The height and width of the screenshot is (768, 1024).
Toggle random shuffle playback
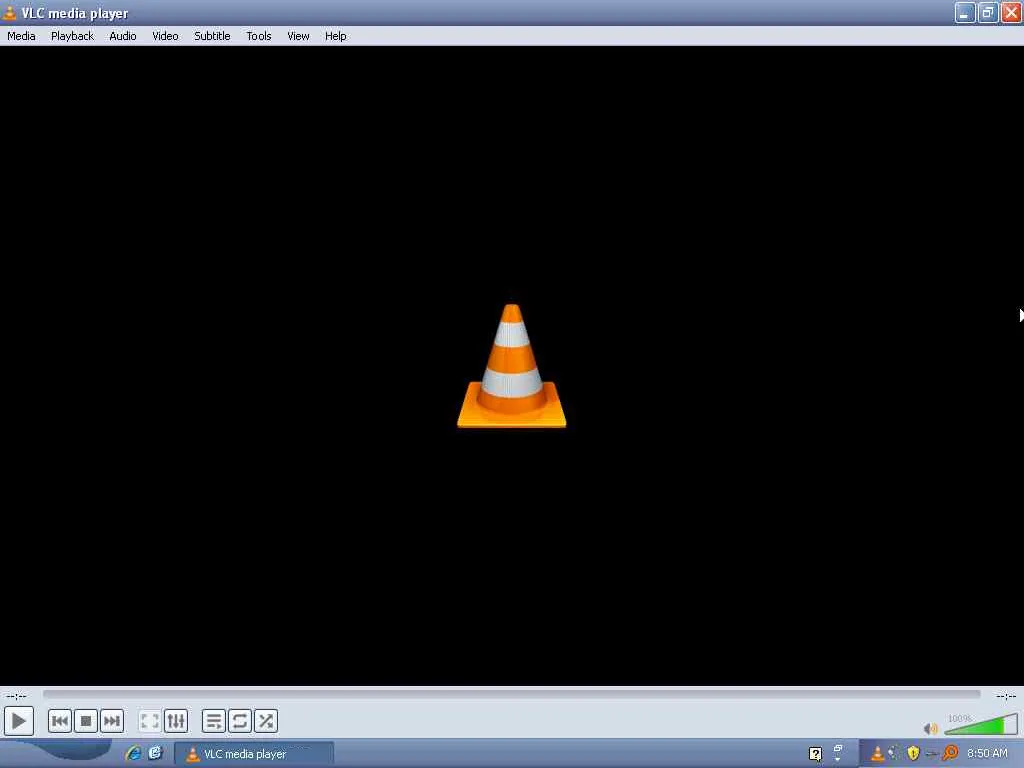tap(266, 721)
